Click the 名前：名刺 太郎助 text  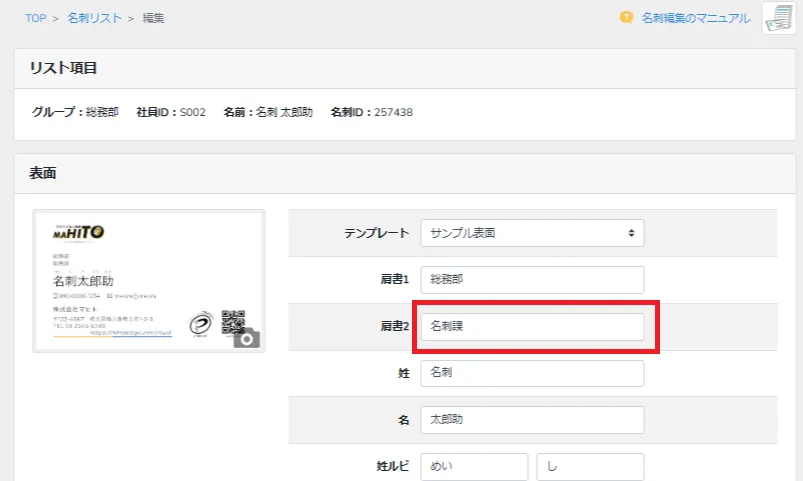268,112
